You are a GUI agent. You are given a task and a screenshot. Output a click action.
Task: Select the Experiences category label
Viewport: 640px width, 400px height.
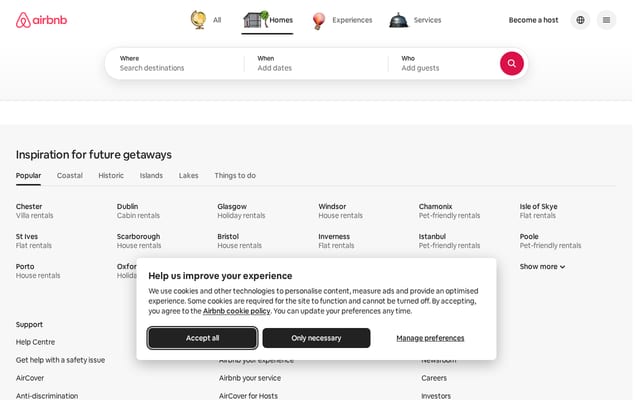tap(352, 20)
